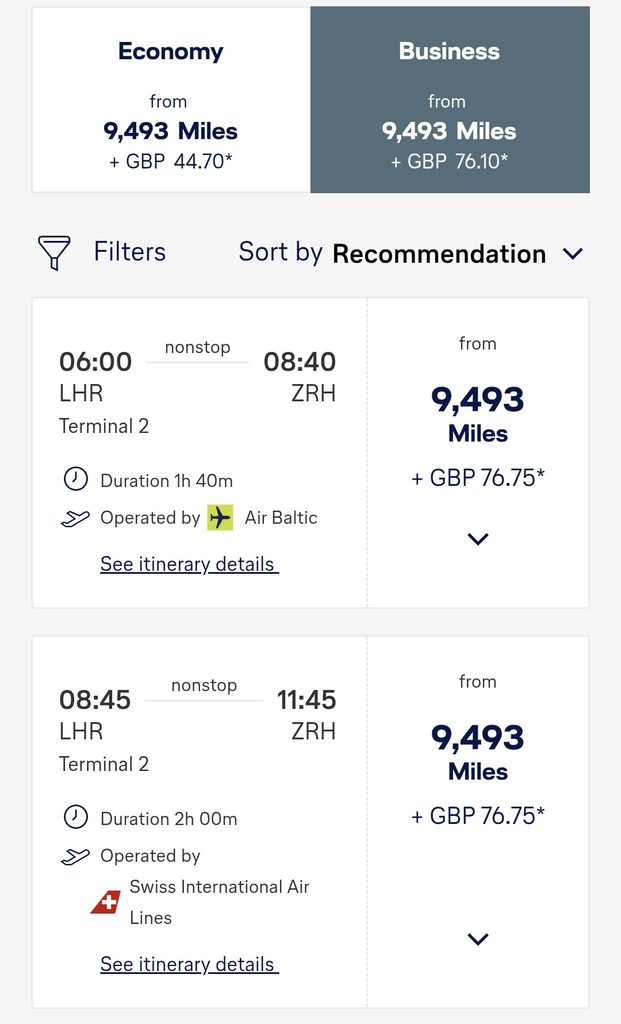Open the Filters funnel icon
This screenshot has height=1024, width=621.
pyautogui.click(x=54, y=252)
